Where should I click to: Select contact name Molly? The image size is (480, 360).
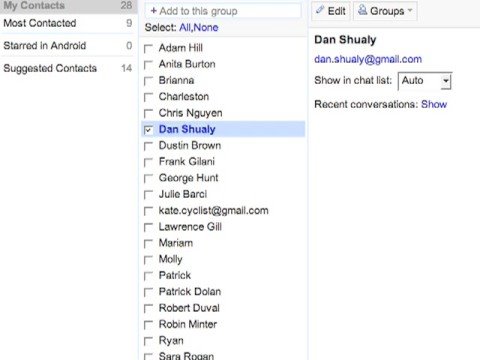170,259
